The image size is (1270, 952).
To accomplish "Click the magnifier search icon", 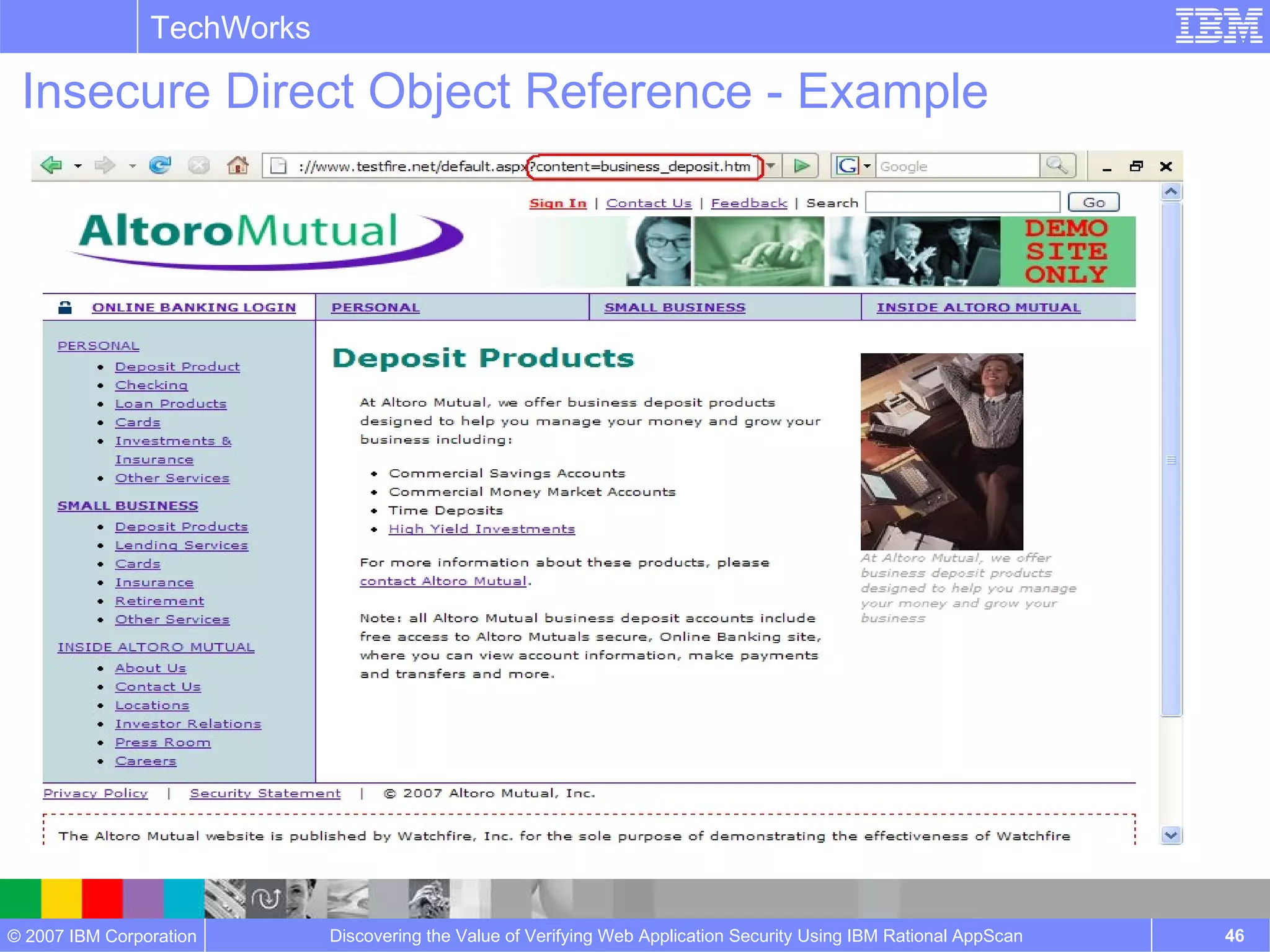I will point(1057,165).
